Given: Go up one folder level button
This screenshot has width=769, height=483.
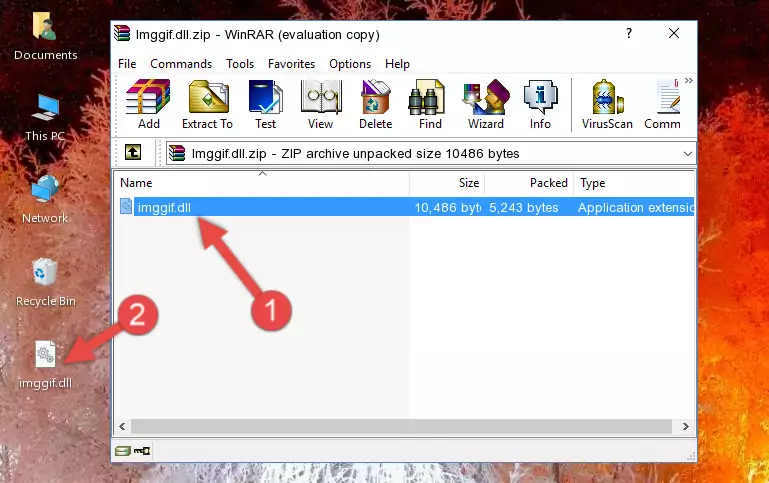Looking at the screenshot, I should 133,153.
